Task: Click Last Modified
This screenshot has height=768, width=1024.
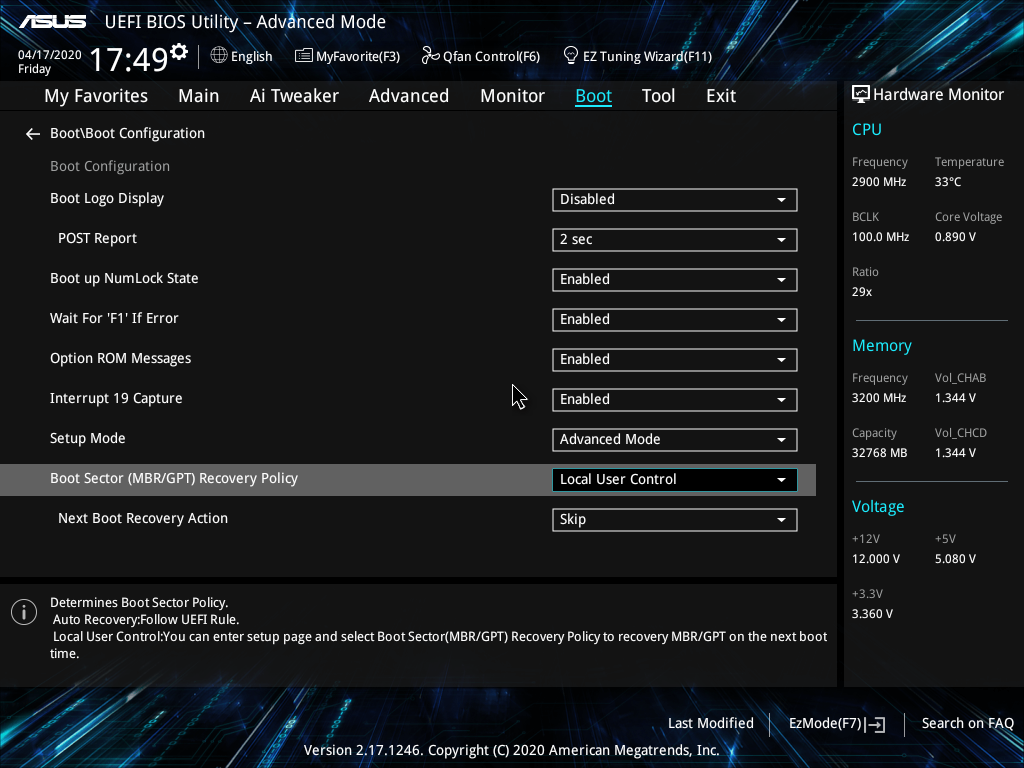Action: (x=711, y=724)
